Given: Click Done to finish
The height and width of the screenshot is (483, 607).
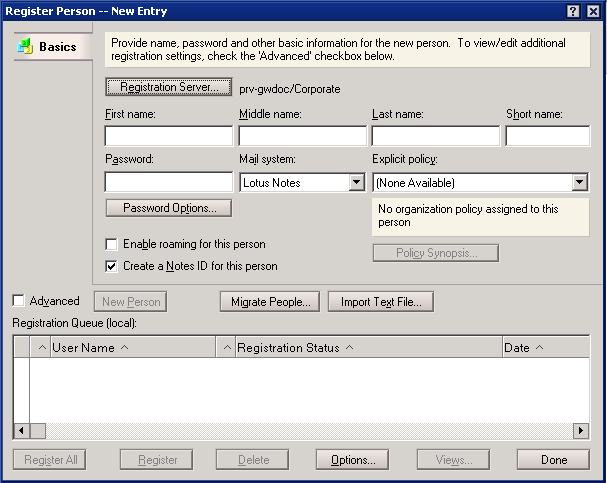Looking at the screenshot, I should coord(554,459).
